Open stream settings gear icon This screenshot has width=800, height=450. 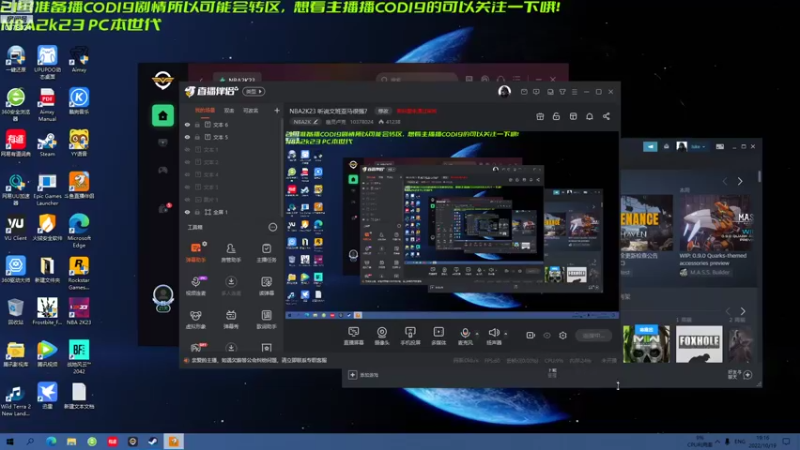(563, 335)
